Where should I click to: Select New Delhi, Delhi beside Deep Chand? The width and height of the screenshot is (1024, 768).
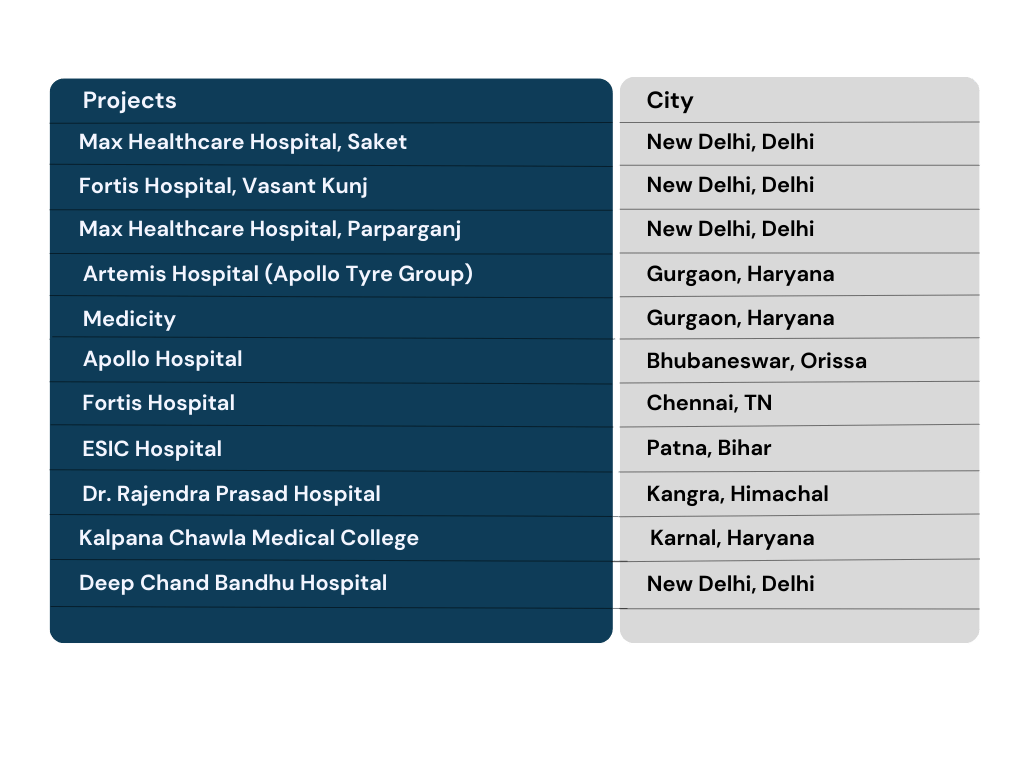(730, 583)
